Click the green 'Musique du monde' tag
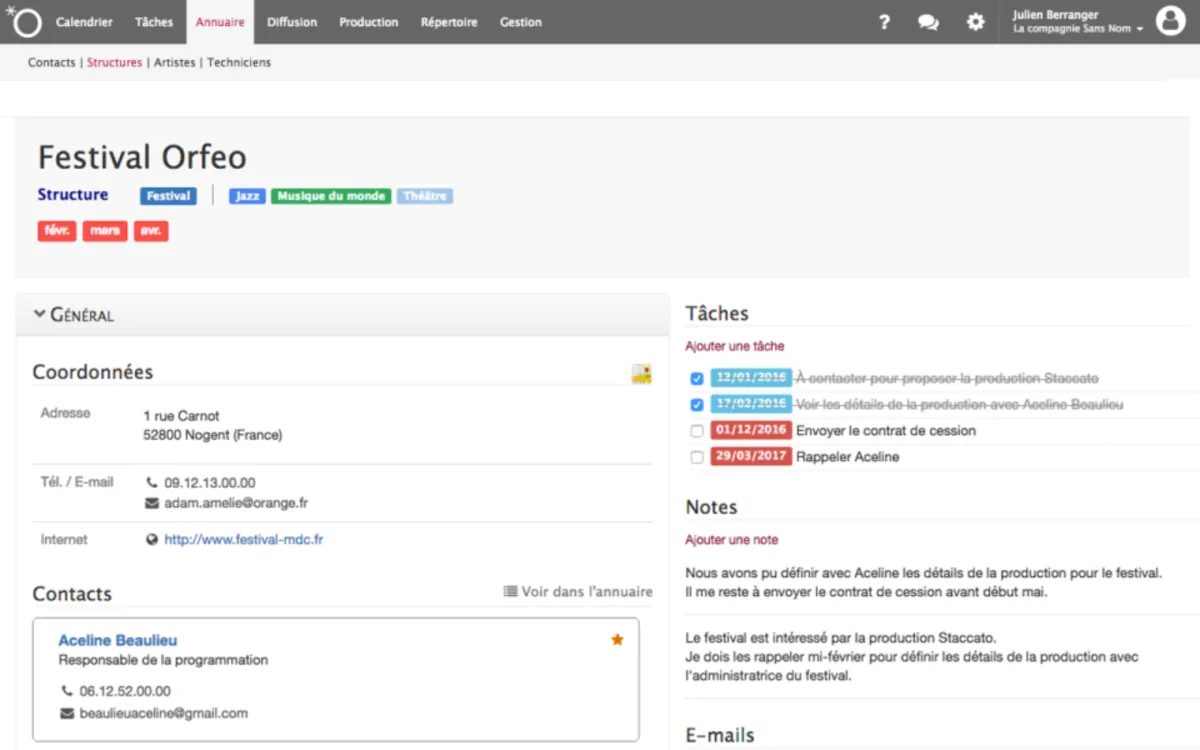The image size is (1200, 750). click(331, 196)
